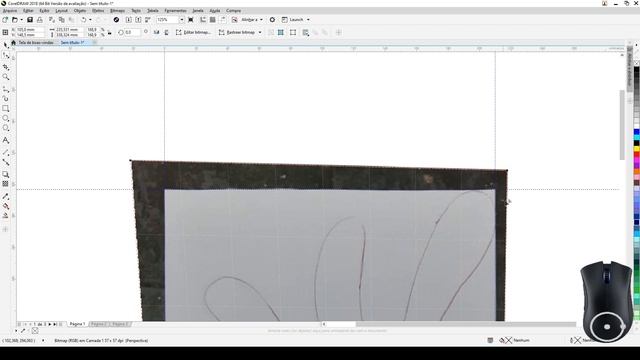Select the Polygon tool

tap(6, 128)
